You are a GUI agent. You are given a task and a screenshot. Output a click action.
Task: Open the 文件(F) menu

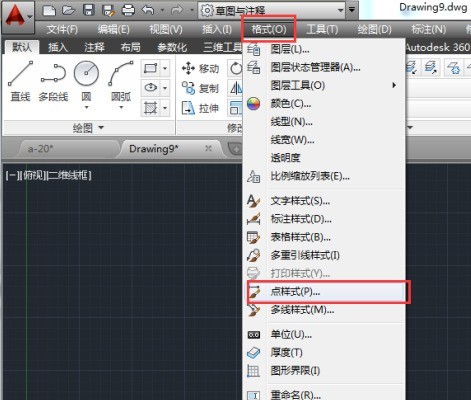point(62,29)
